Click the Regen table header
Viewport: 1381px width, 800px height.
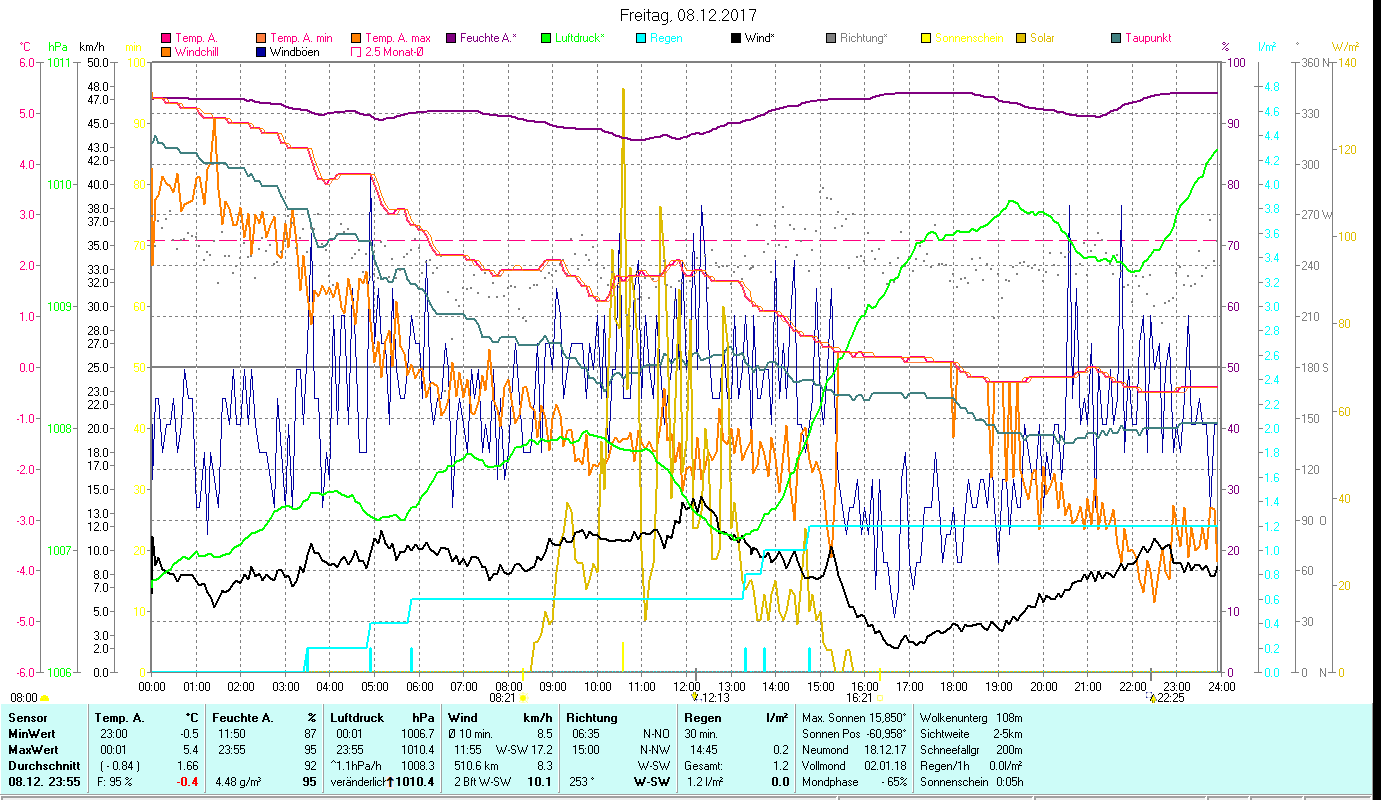[703, 718]
